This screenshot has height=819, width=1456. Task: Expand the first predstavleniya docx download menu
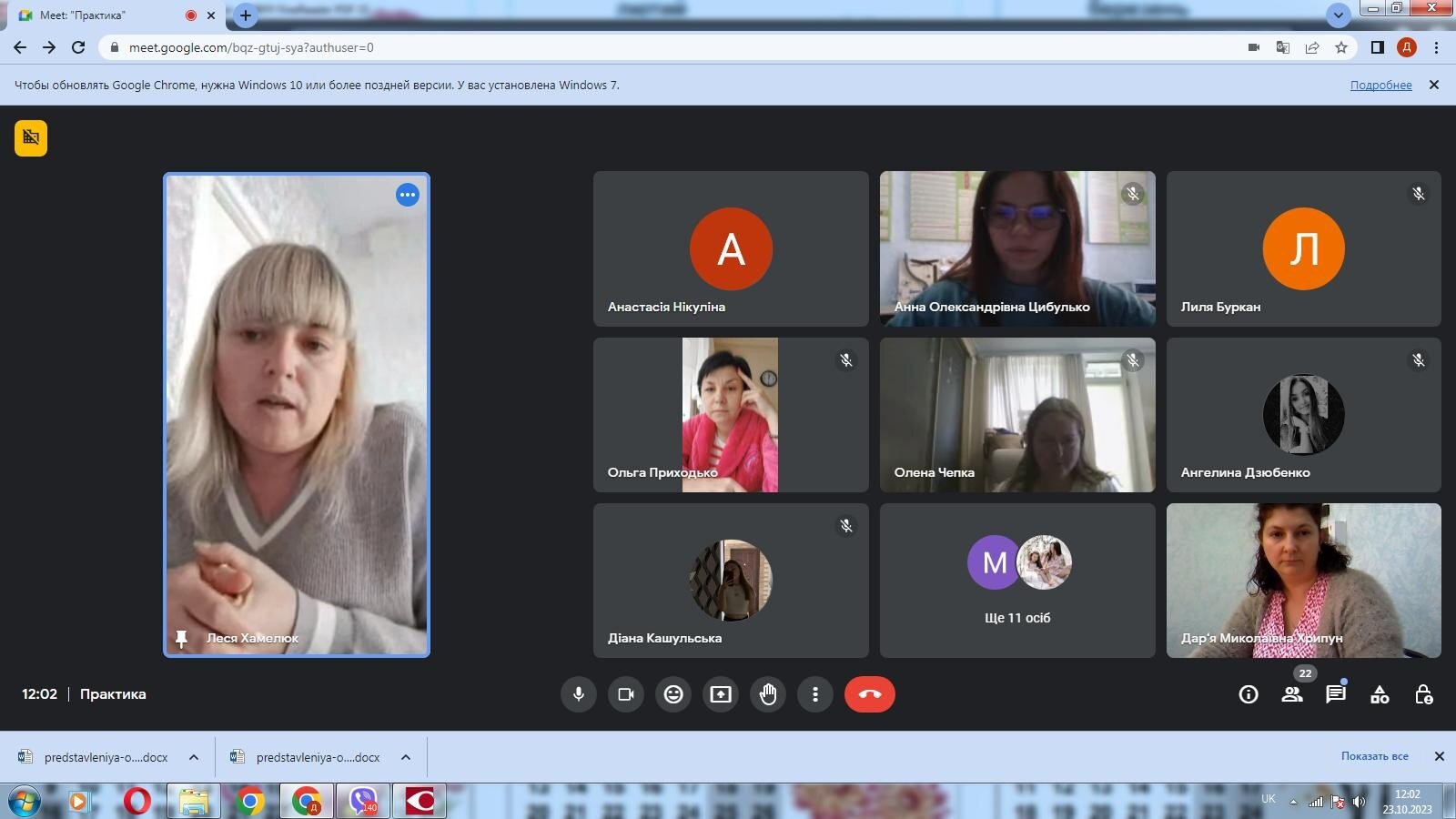coord(194,757)
